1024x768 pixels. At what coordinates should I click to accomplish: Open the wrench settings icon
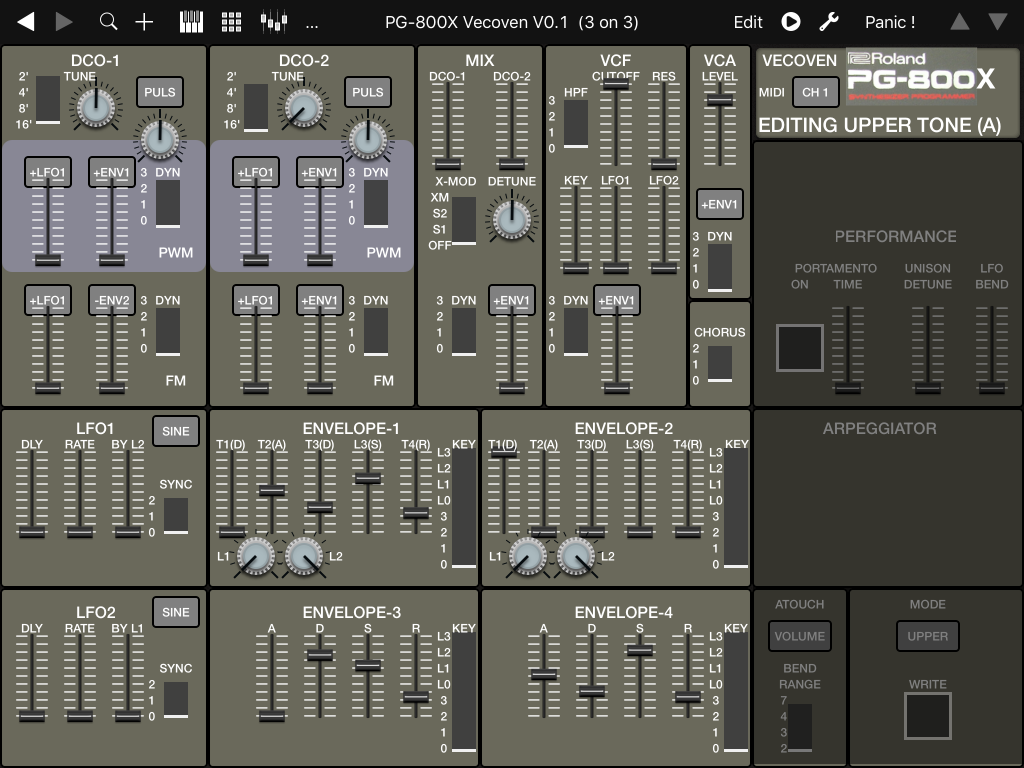pos(829,22)
